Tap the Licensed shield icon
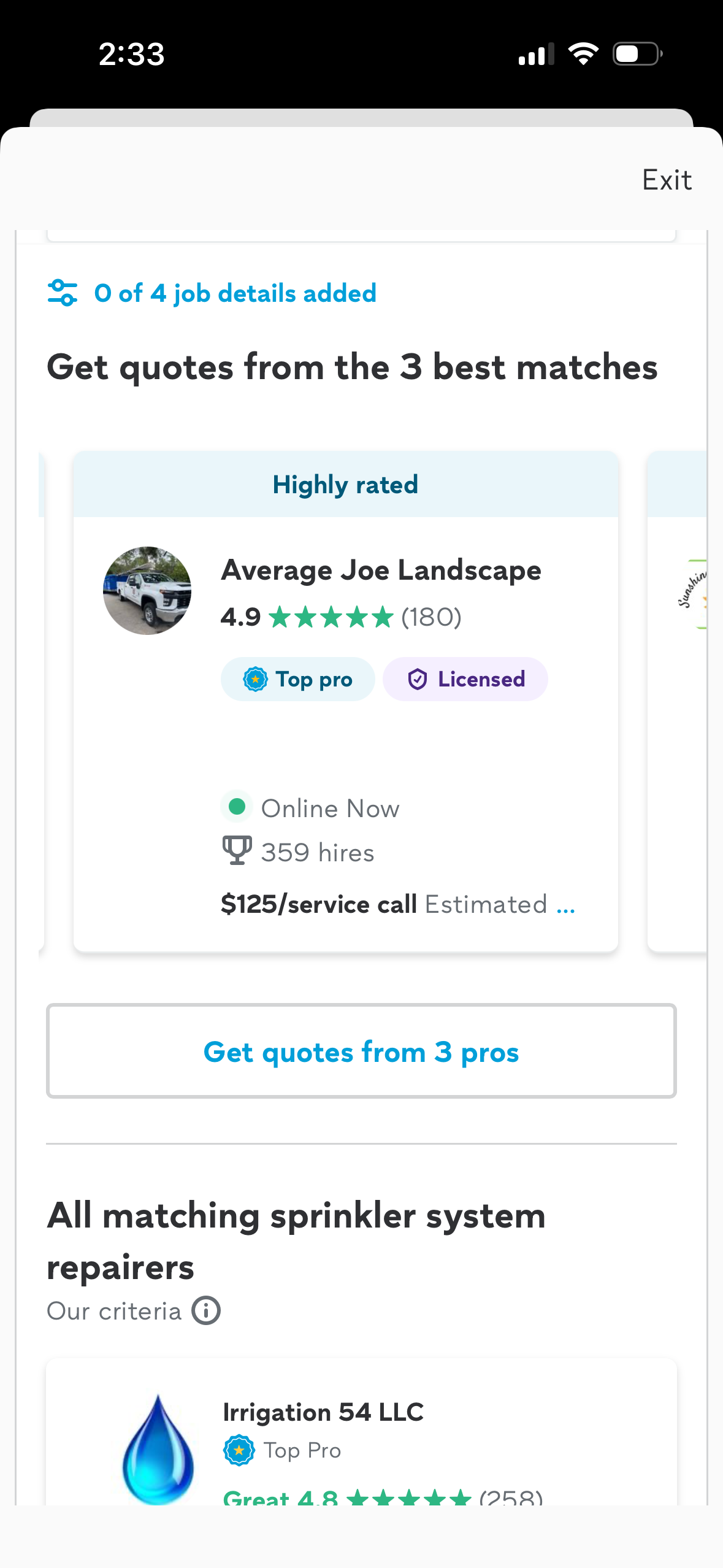The width and height of the screenshot is (723, 1568). point(418,679)
